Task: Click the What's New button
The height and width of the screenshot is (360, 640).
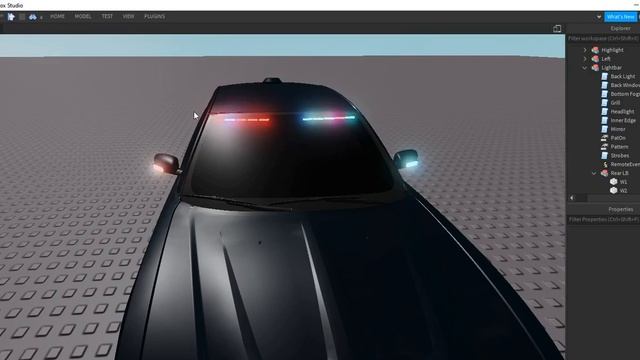Action: (x=620, y=17)
